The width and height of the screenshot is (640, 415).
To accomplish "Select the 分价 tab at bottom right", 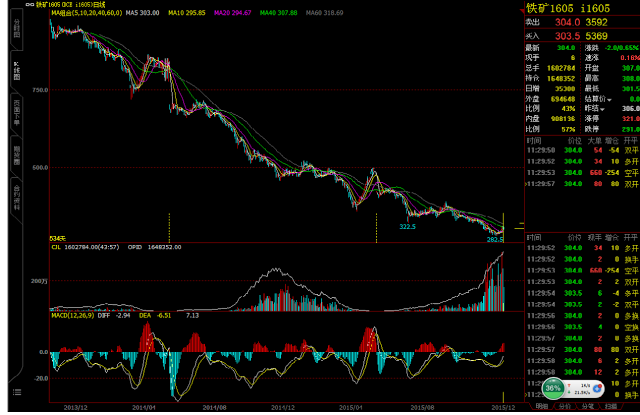I will (565, 406).
